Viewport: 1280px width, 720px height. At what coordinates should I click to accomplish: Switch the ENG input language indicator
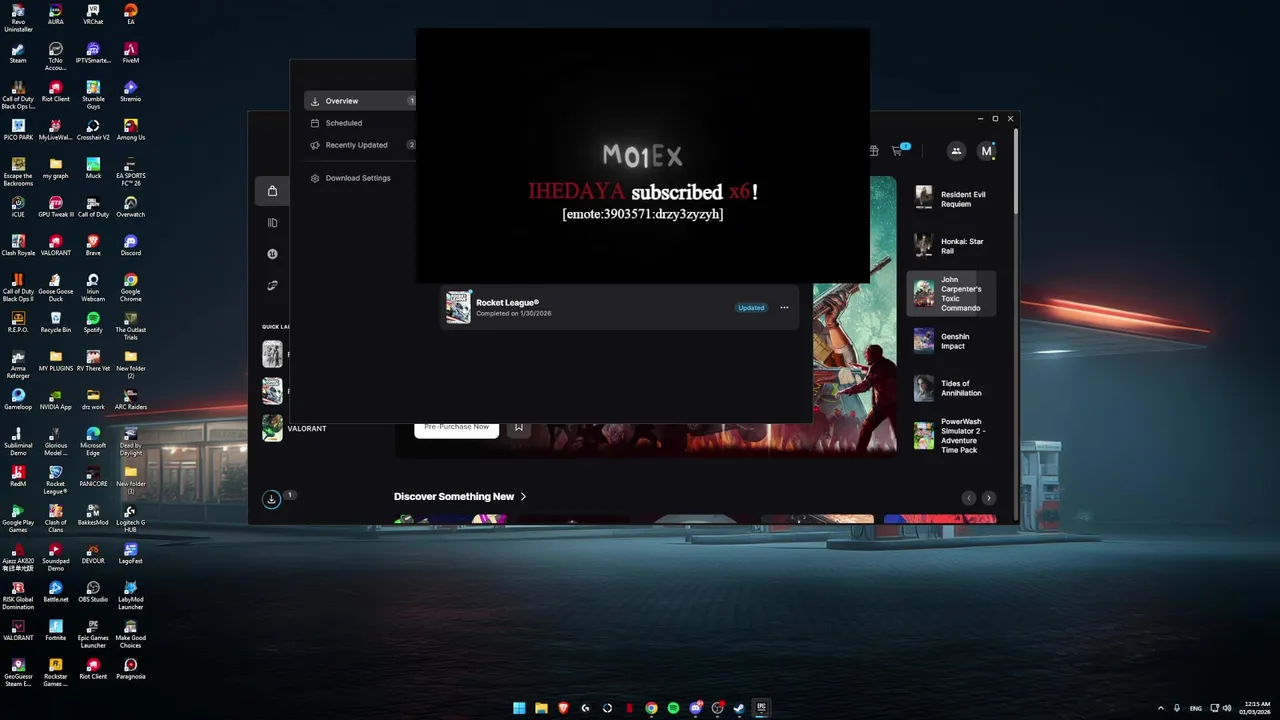1196,708
